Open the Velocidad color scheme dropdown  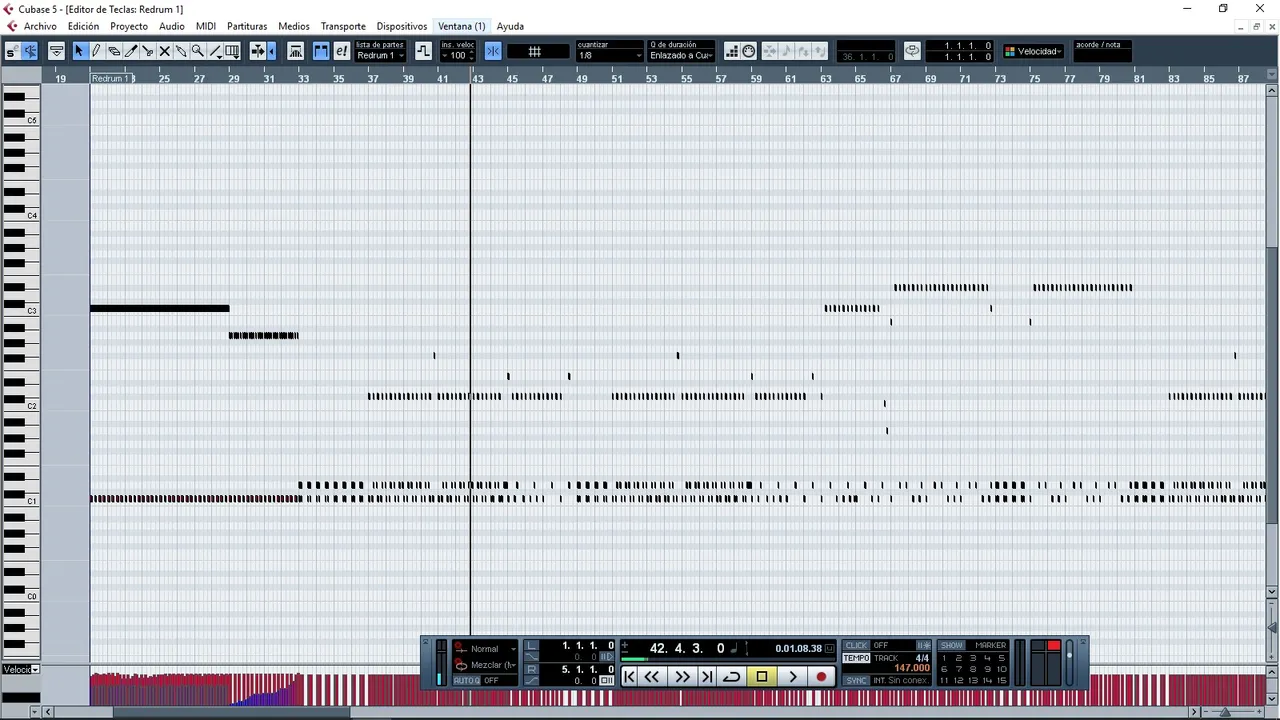pyautogui.click(x=1033, y=51)
